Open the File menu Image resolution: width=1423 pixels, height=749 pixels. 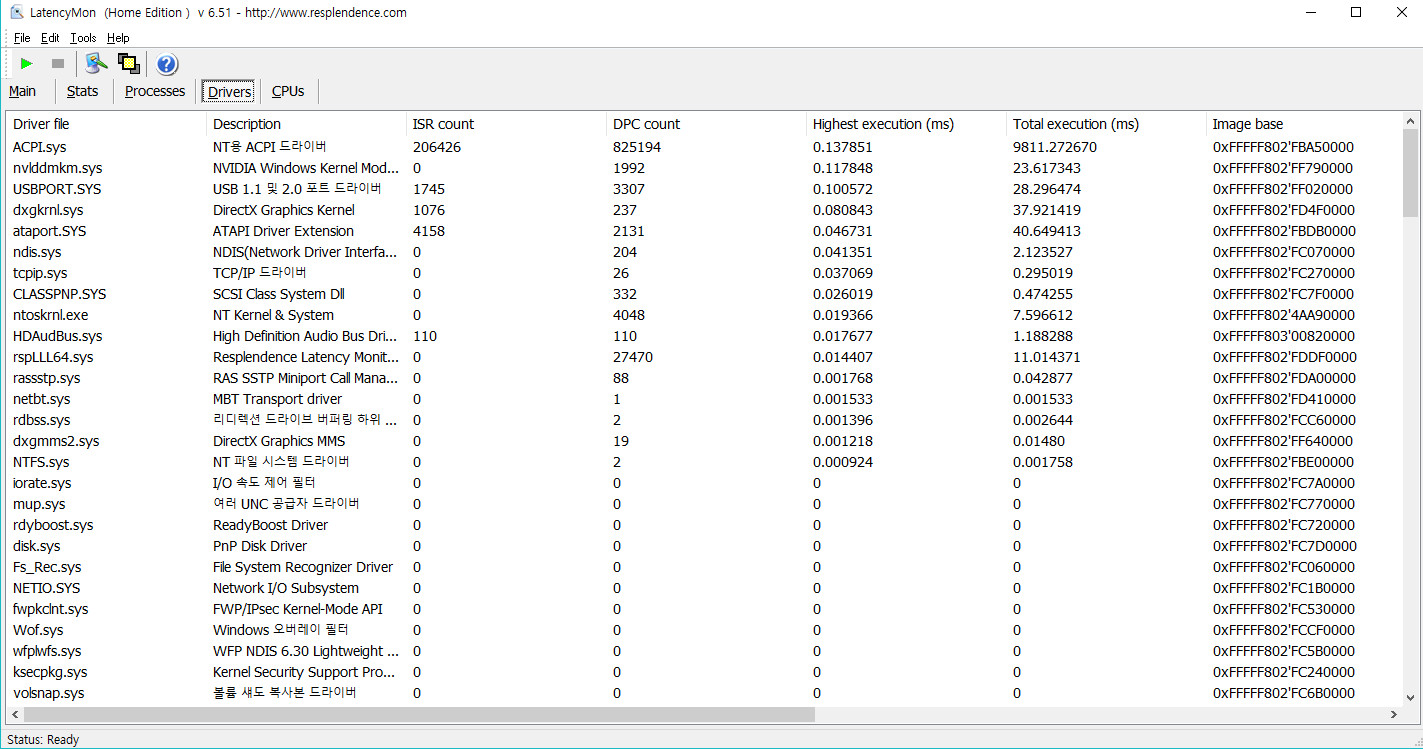(x=22, y=38)
